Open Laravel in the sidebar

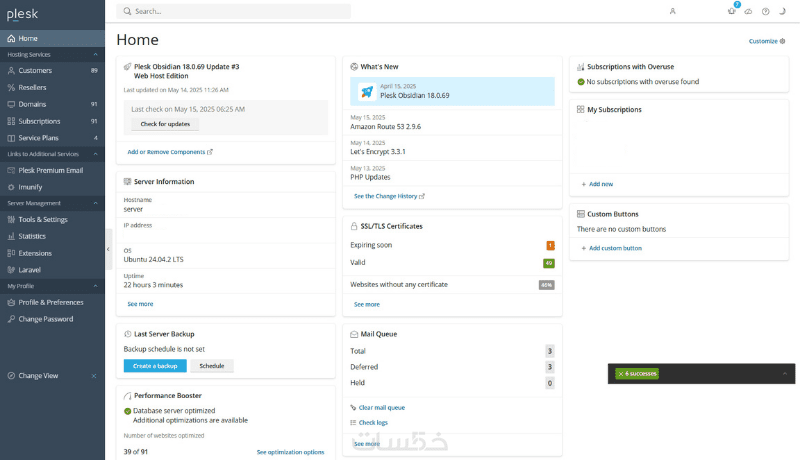(53, 270)
